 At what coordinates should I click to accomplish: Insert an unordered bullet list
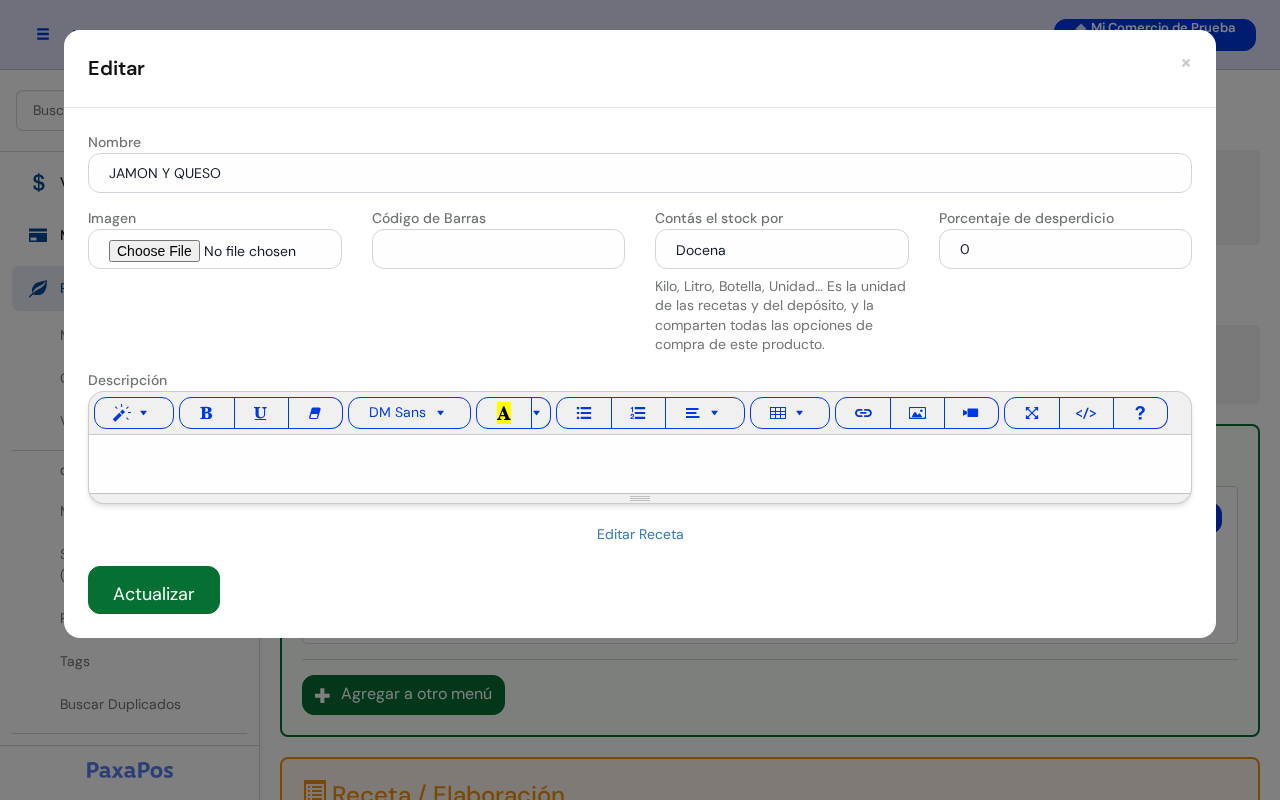point(584,413)
